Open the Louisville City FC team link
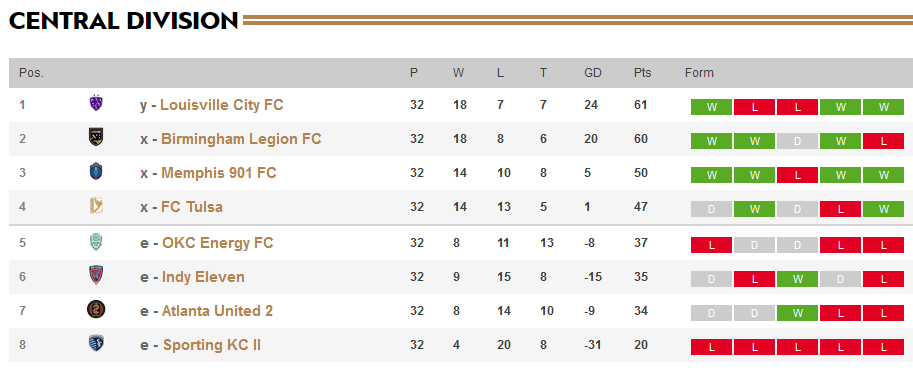The height and width of the screenshot is (368, 913). (222, 105)
